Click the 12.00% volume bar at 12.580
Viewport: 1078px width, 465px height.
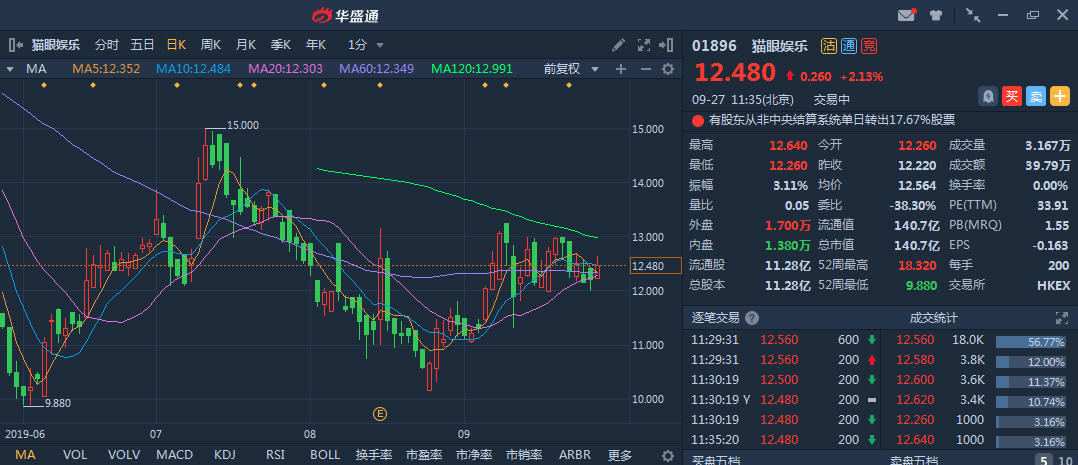point(1032,362)
